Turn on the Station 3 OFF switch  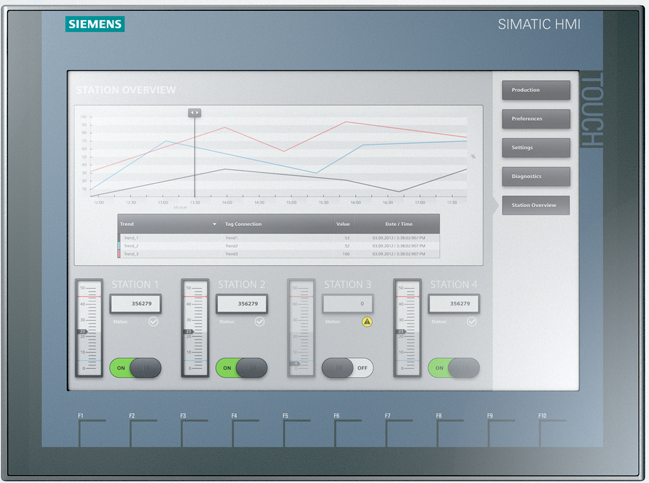(347, 368)
